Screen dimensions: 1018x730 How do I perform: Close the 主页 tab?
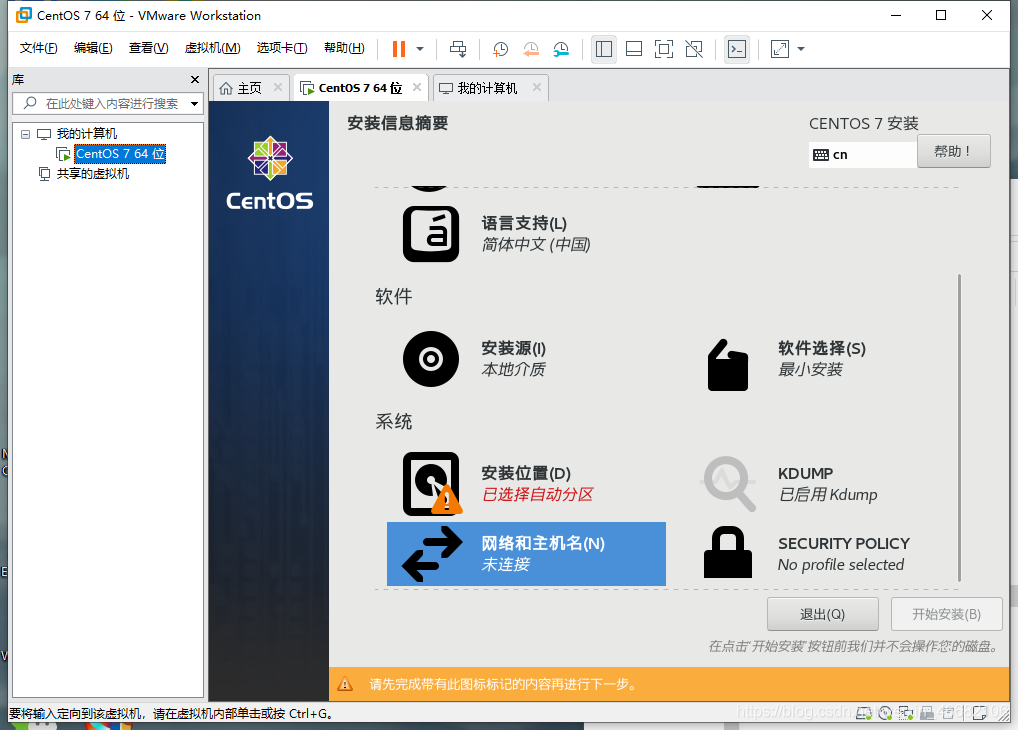click(x=278, y=87)
